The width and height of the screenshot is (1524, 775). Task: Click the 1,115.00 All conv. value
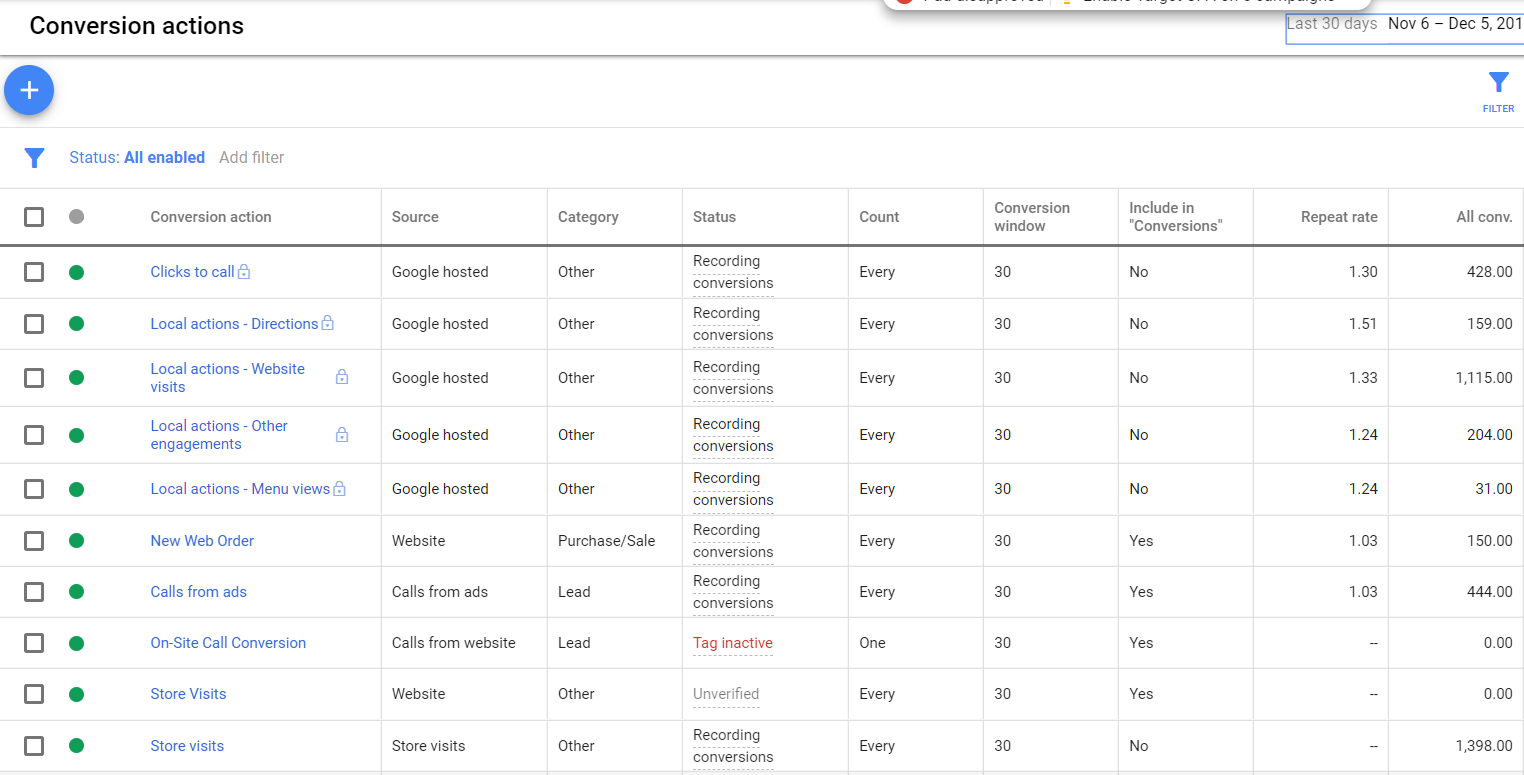click(1484, 378)
